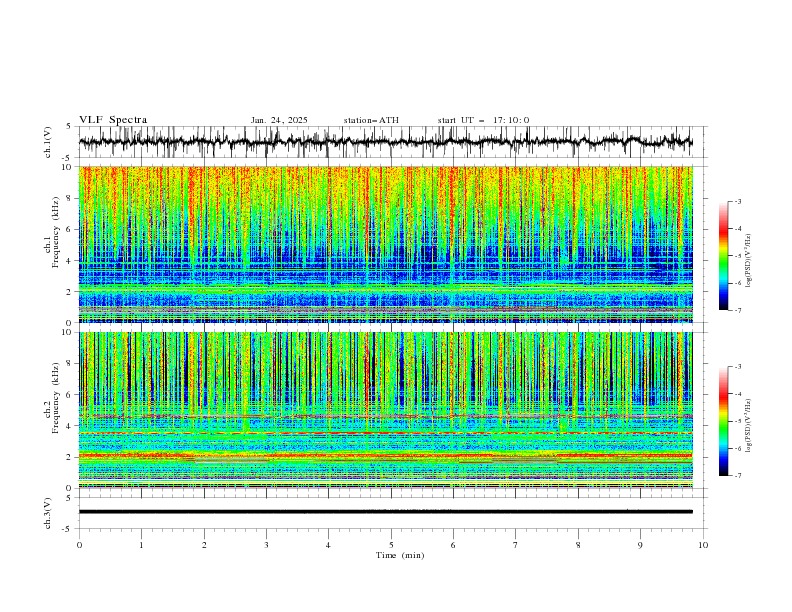Click the 'ch.1(V)' waveform axis label
The image size is (792, 612).
[48, 142]
